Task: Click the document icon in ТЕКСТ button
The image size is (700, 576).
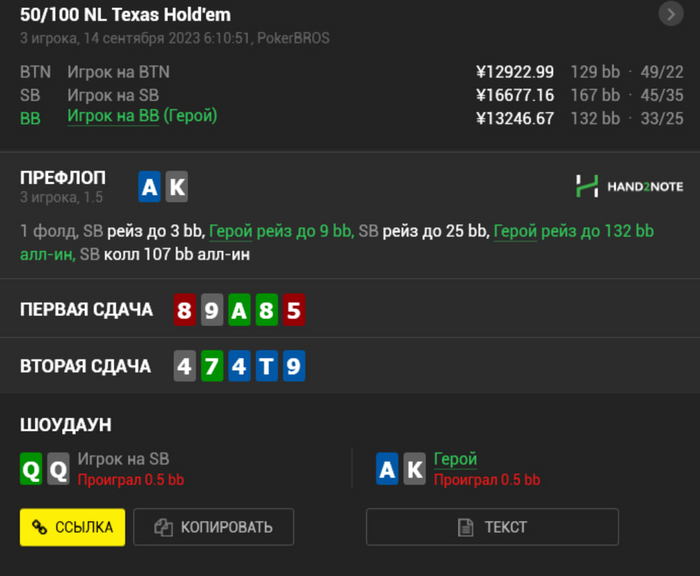Action: (466, 527)
